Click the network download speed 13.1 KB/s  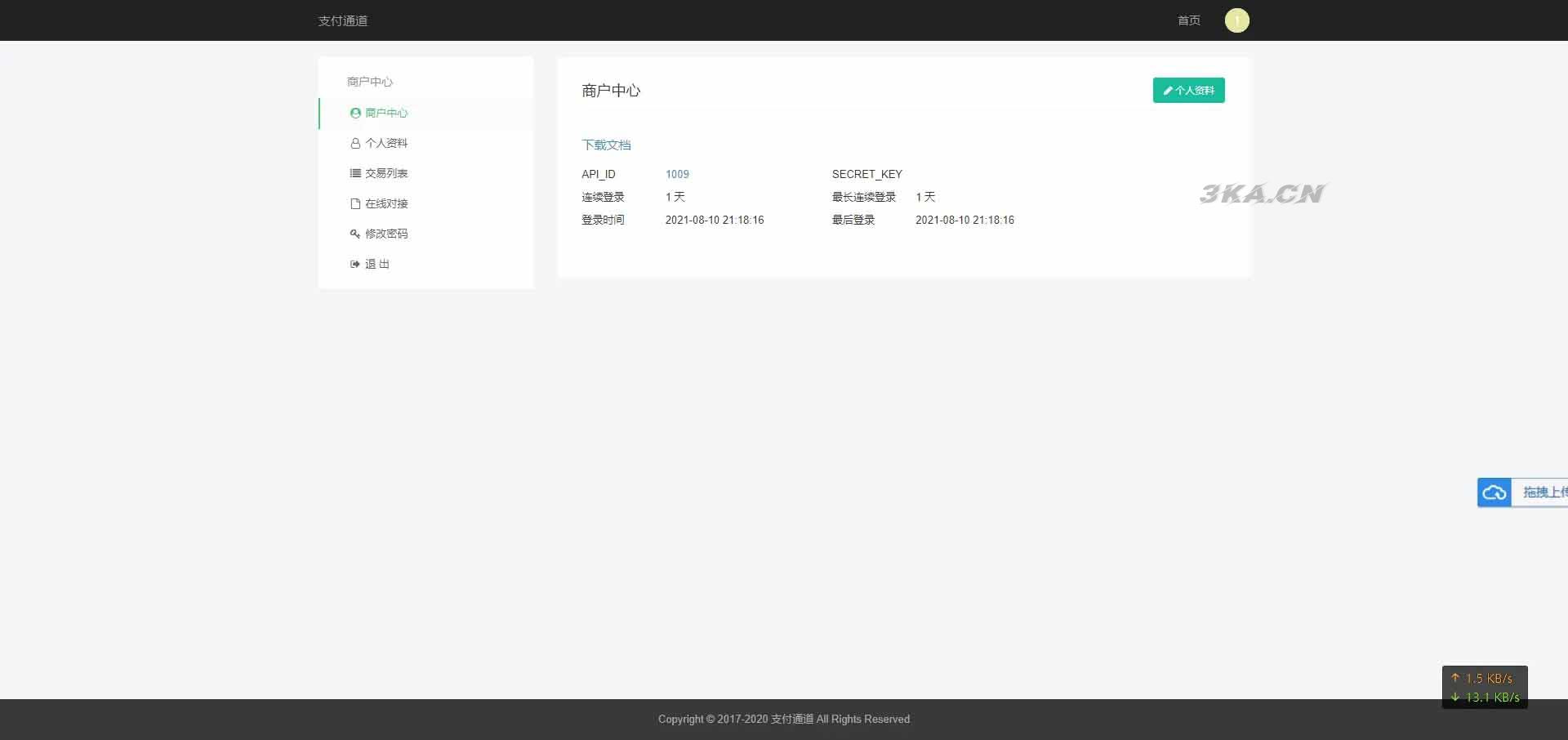pos(1492,697)
